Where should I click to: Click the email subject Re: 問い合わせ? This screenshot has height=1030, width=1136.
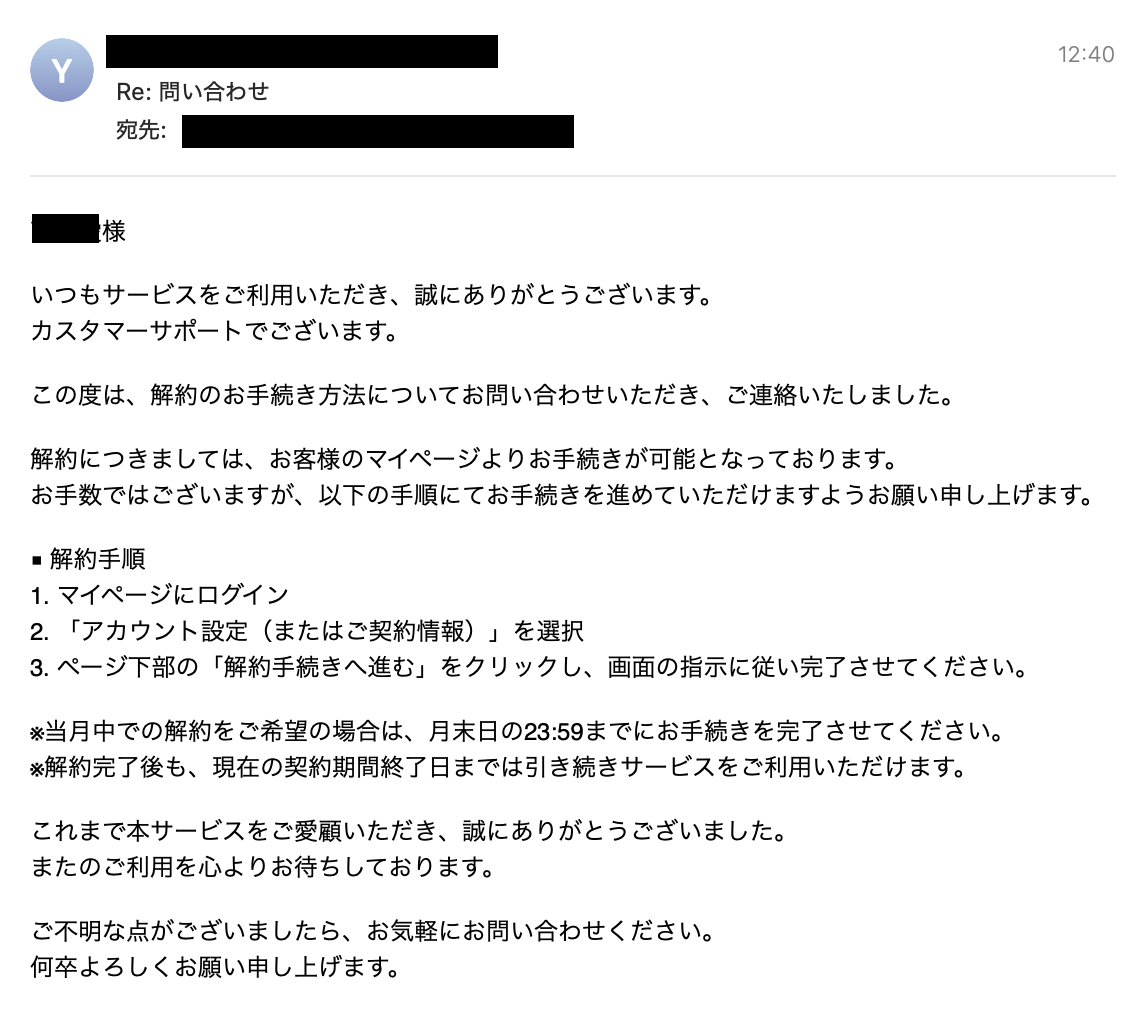(193, 91)
